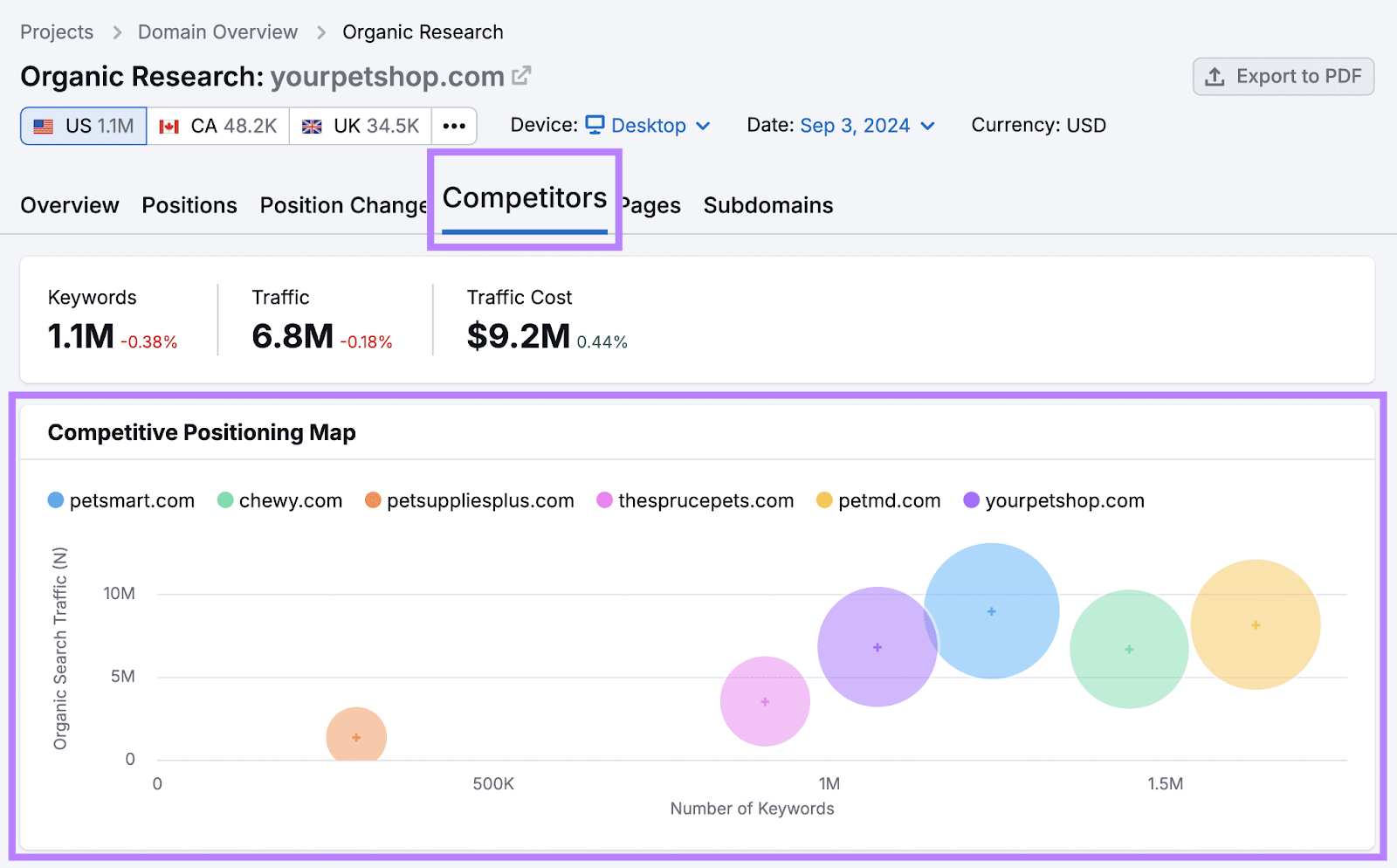Screen dimensions: 1397x868
Task: Click the Export to PDF upload icon
Action: (x=1215, y=77)
